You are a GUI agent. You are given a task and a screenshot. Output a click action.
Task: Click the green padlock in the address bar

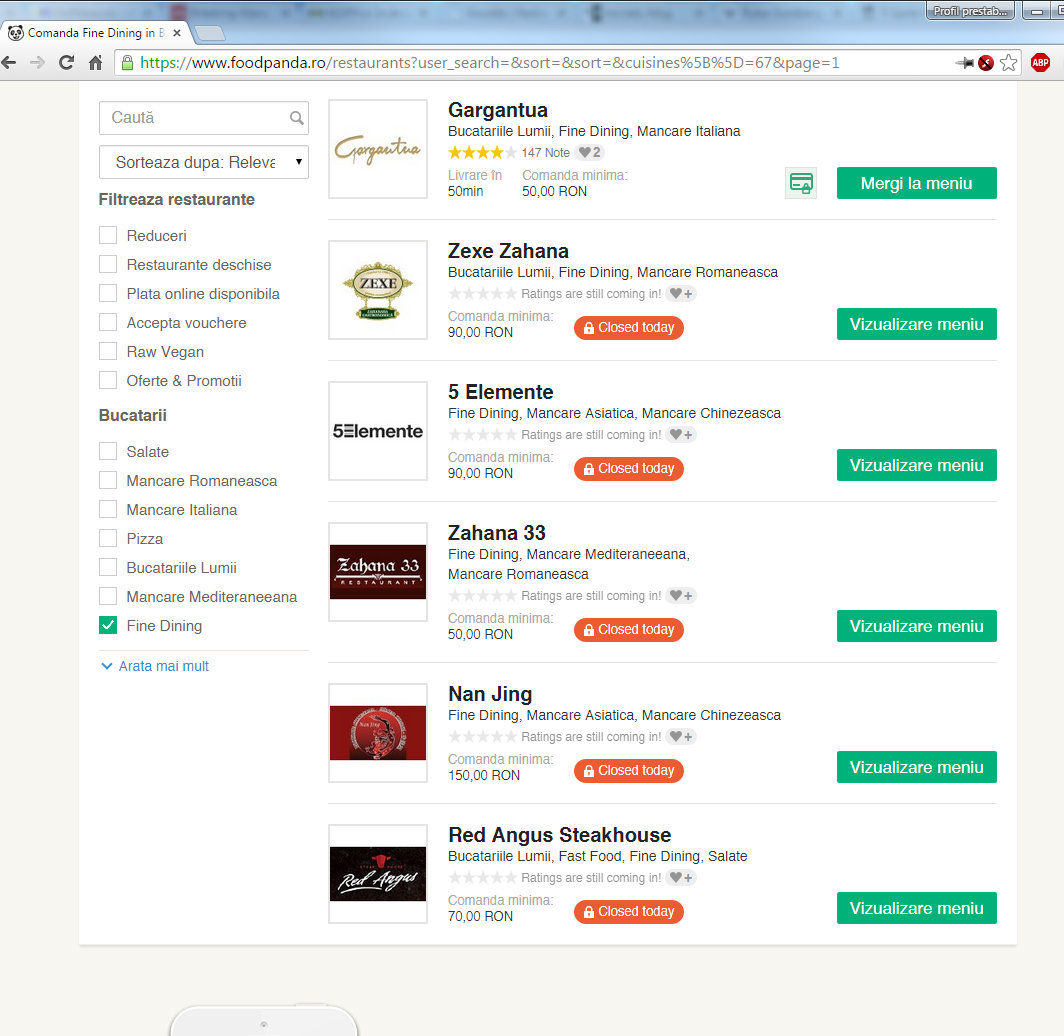127,63
